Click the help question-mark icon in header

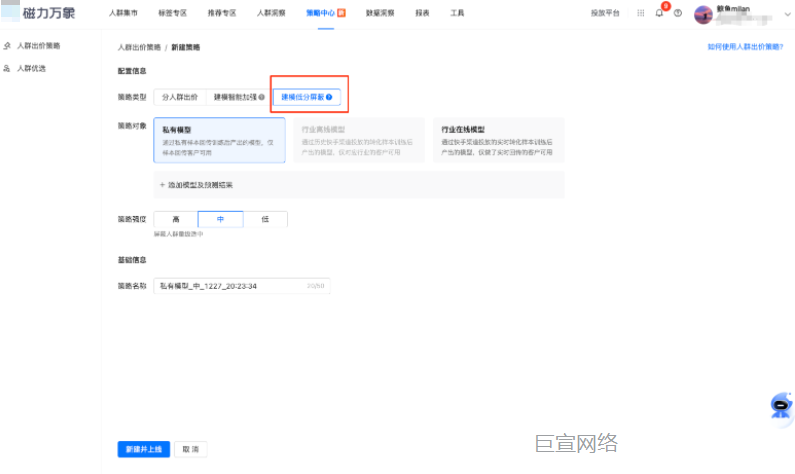coord(678,13)
